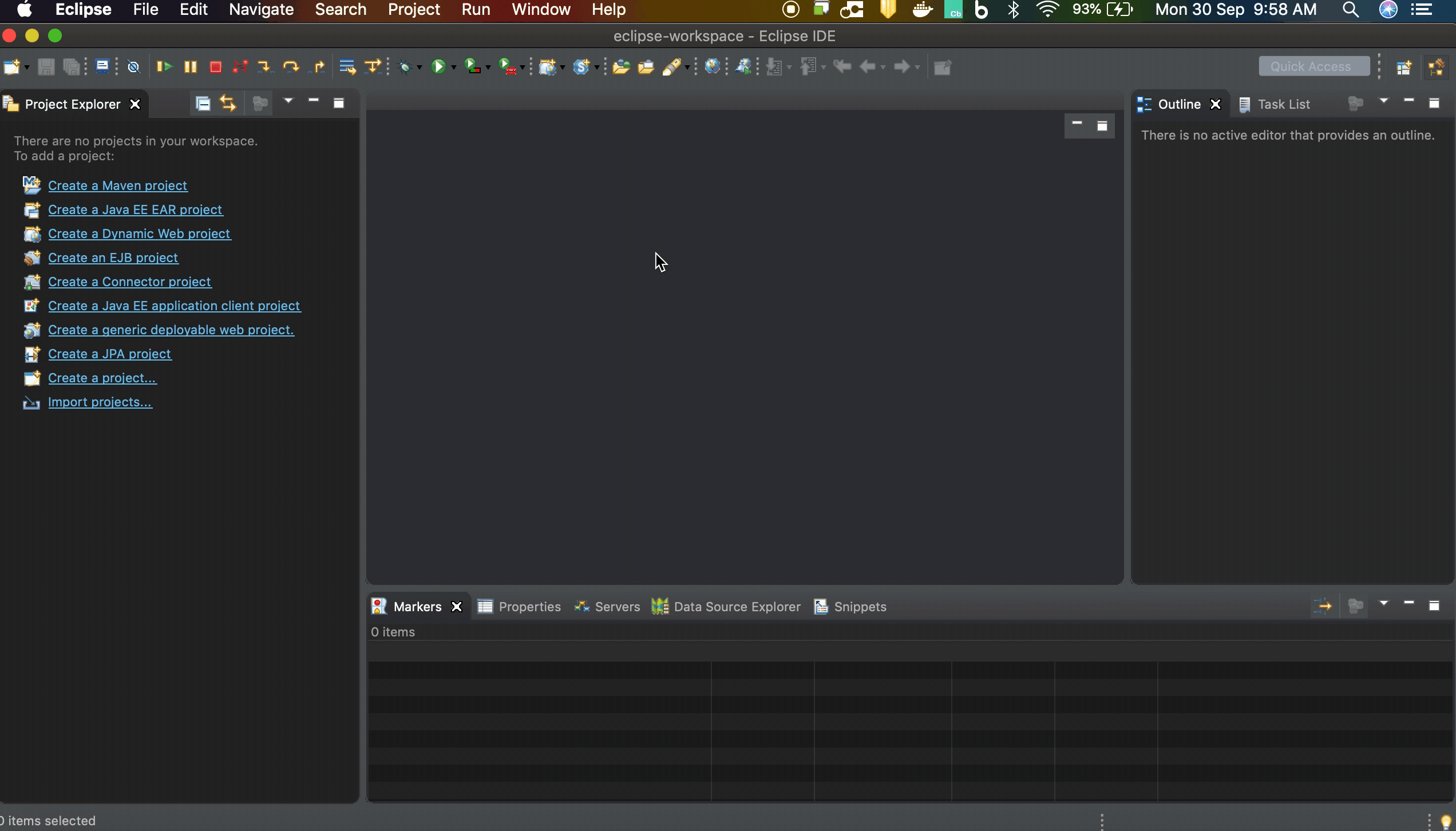Click the Create a Maven project link
The height and width of the screenshot is (831, 1456).
[x=118, y=185]
